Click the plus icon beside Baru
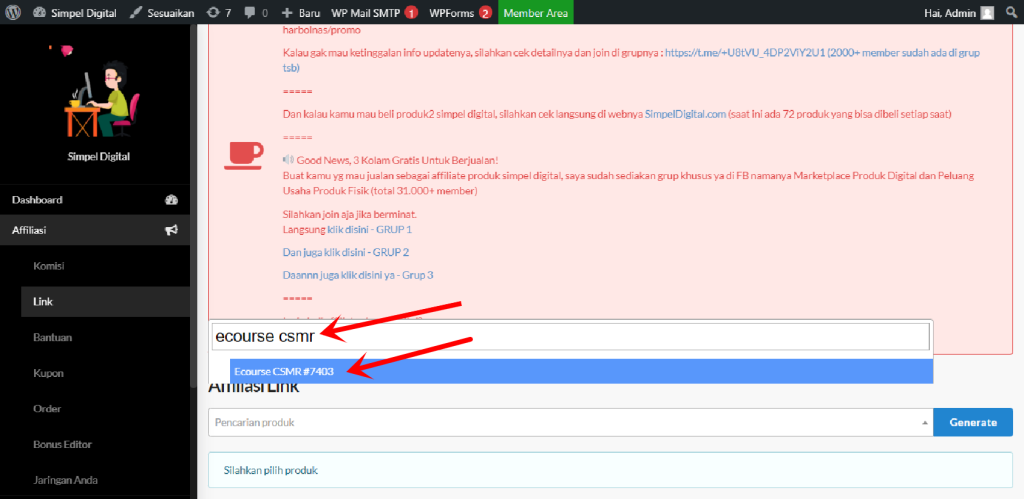Image resolution: width=1024 pixels, height=499 pixels. tap(287, 12)
